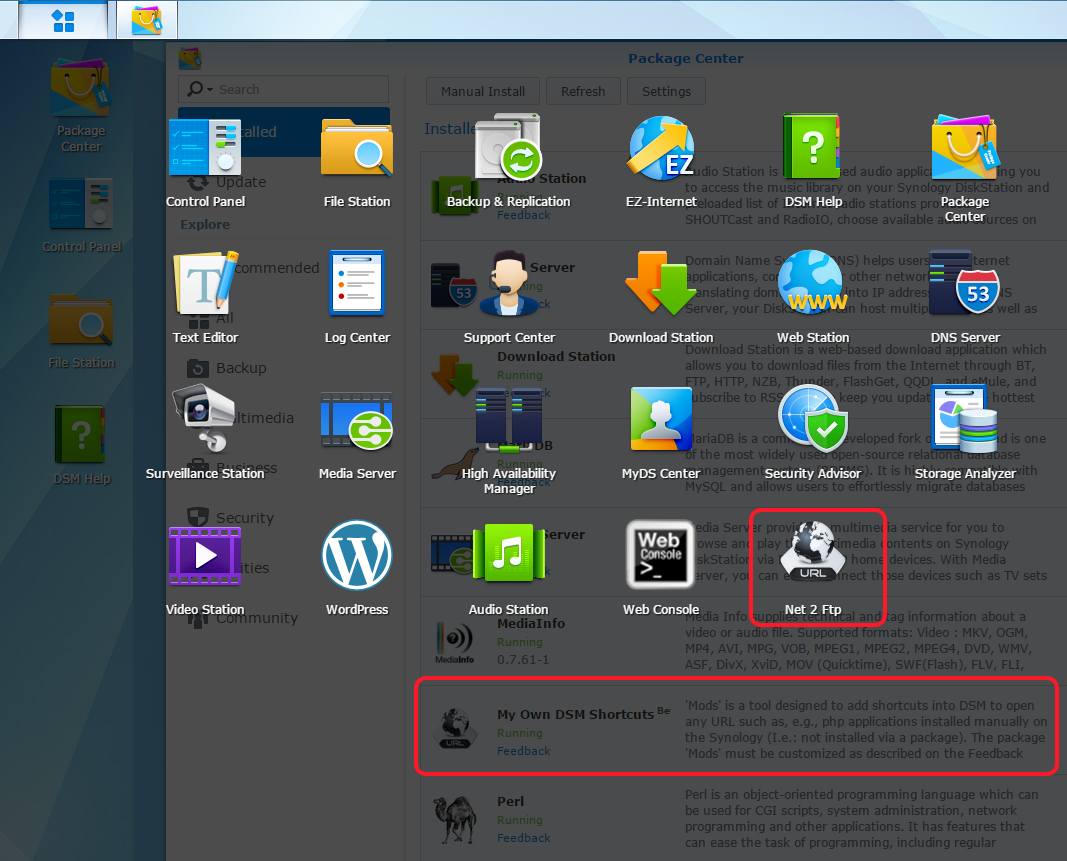
Task: Select the Perl camel package icon
Action: click(x=455, y=819)
